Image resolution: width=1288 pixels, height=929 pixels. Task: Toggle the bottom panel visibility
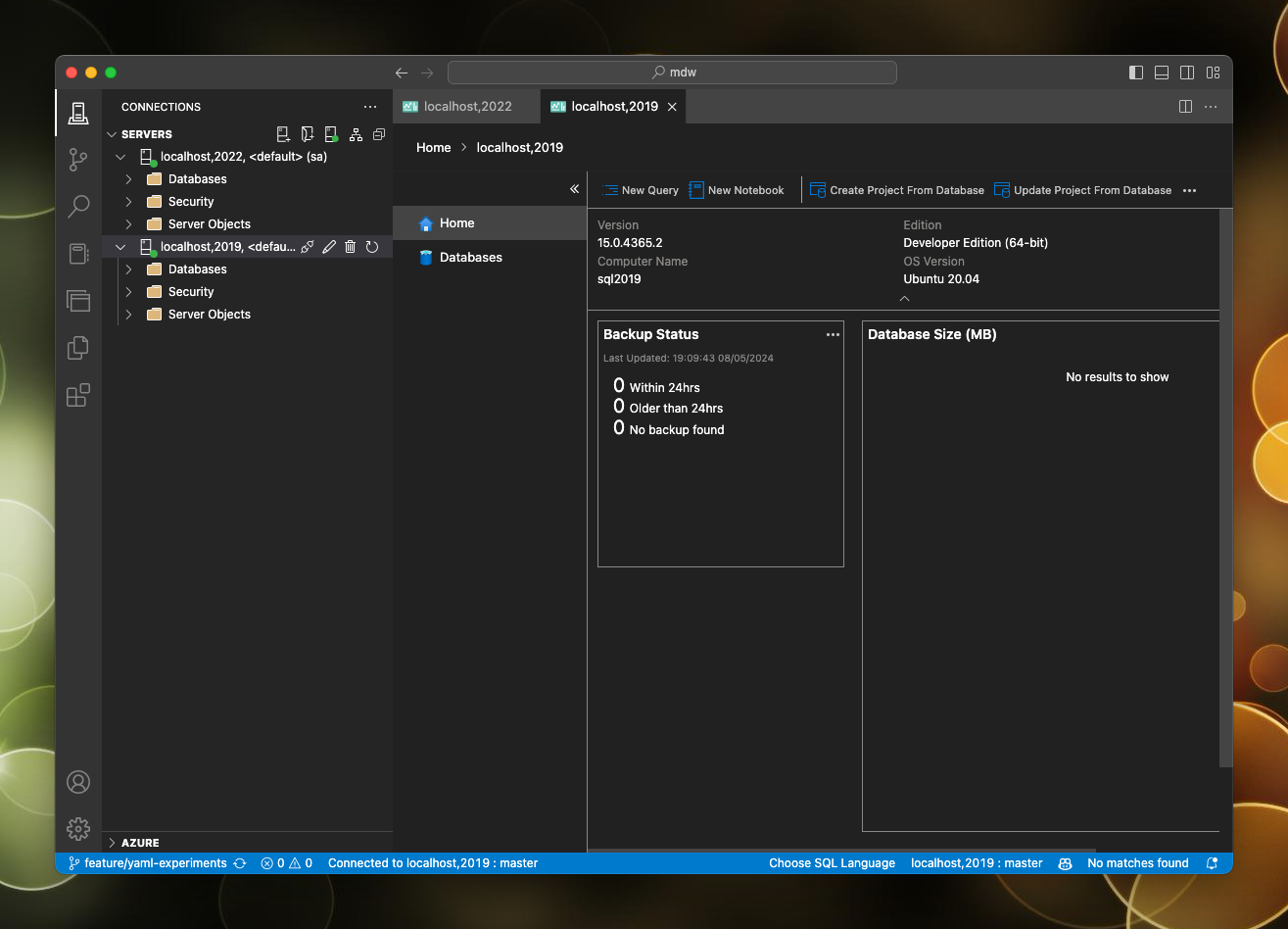coord(1162,73)
